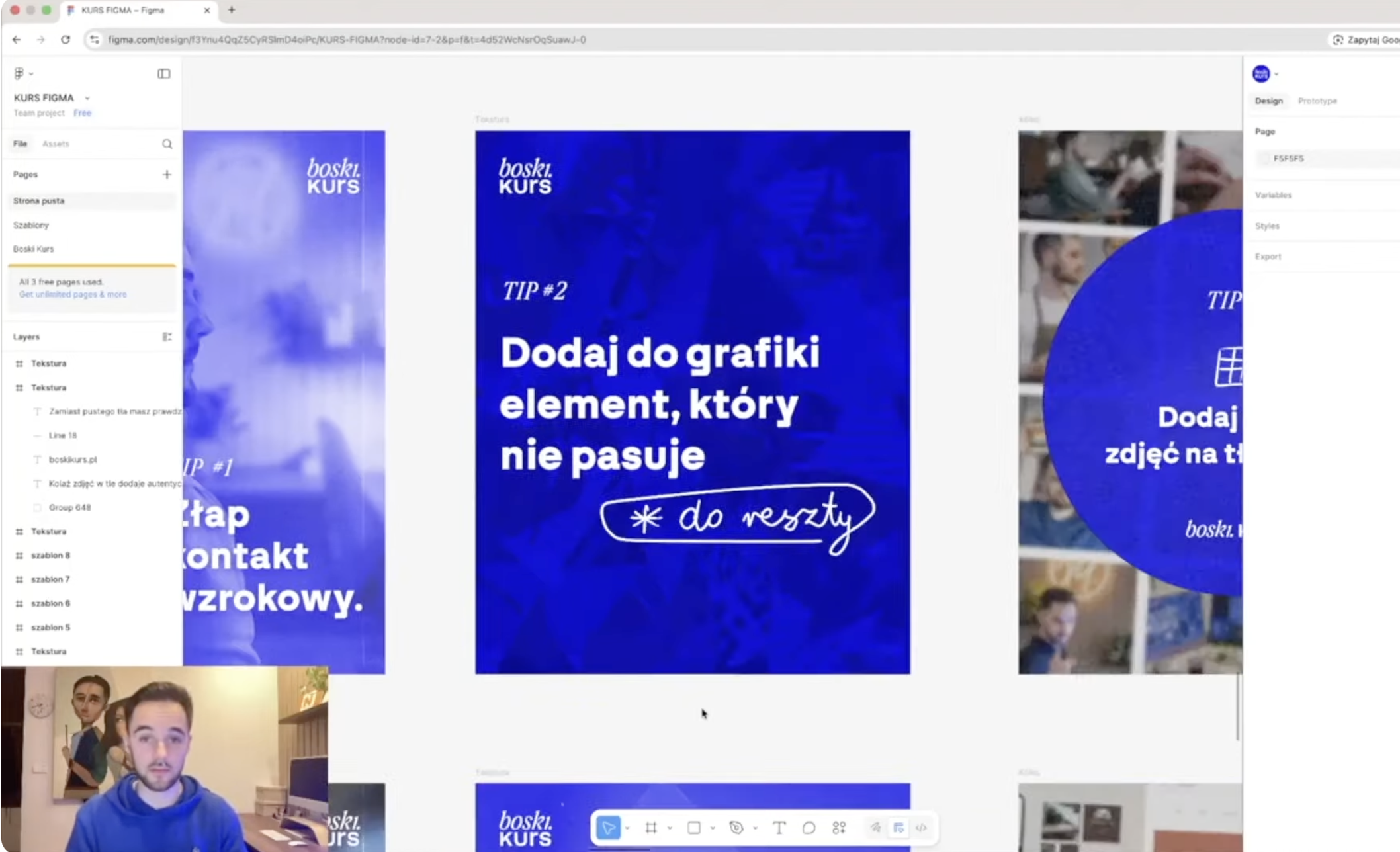Image resolution: width=1400 pixels, height=852 pixels.
Task: Select the Rectangle shape tool
Action: tap(693, 828)
